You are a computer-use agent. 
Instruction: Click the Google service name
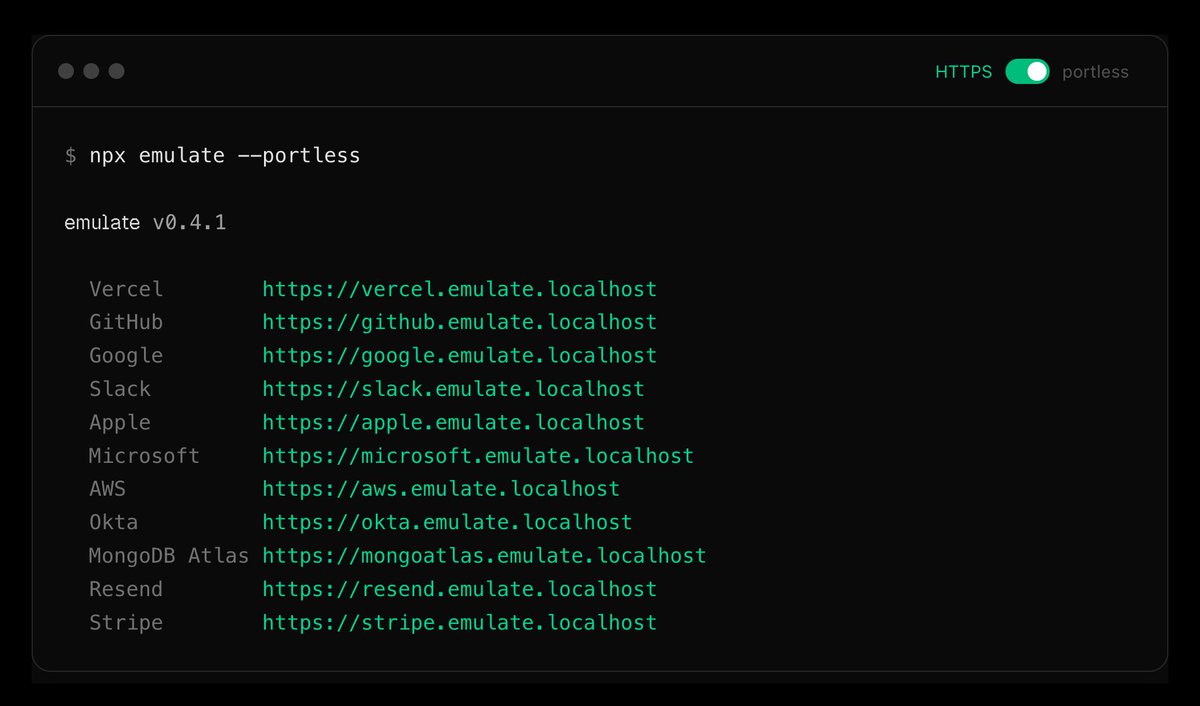126,356
